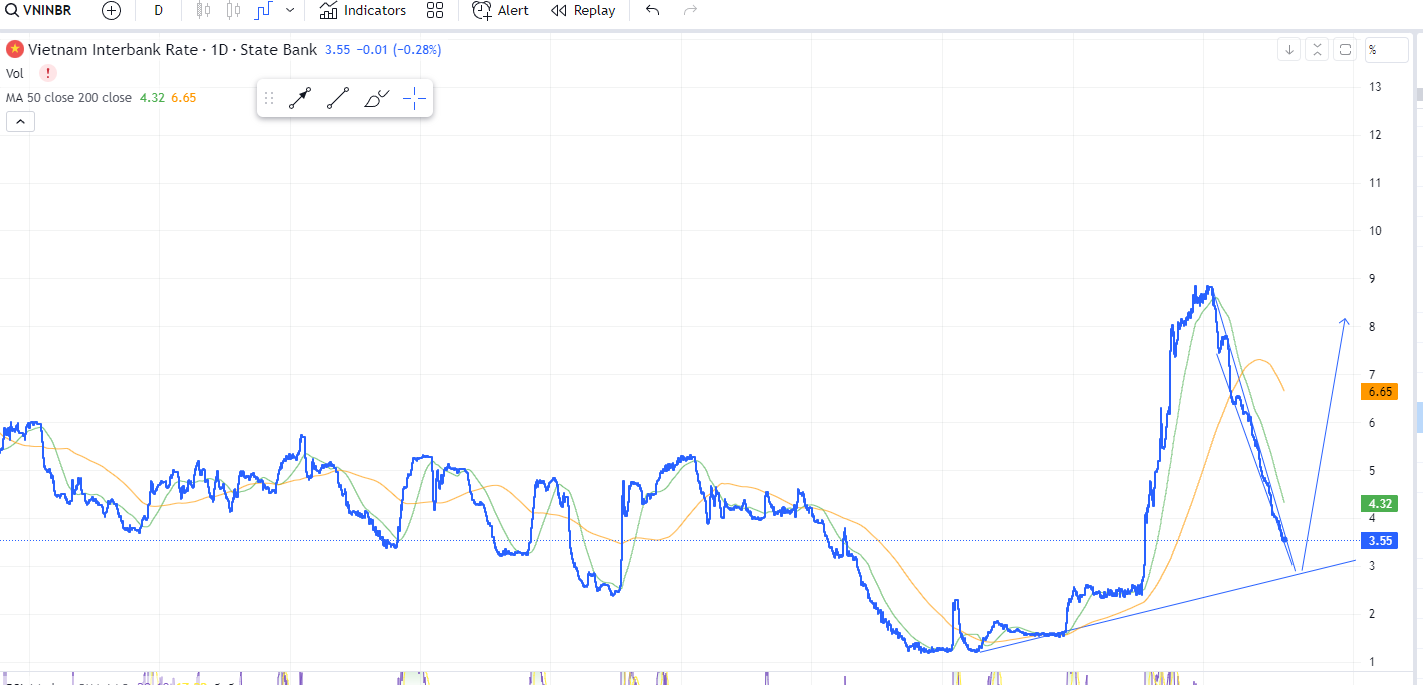Collapse the indicator legend with chevron button
This screenshot has width=1423, height=685.
20,122
